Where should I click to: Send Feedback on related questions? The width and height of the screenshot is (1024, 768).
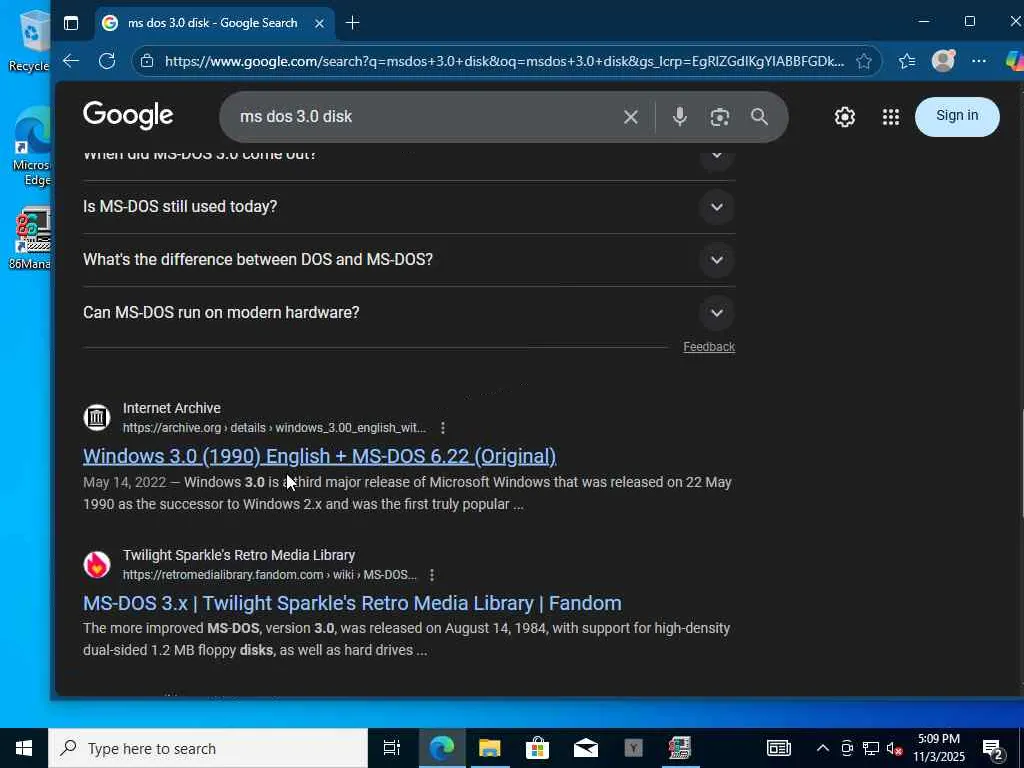tap(709, 347)
